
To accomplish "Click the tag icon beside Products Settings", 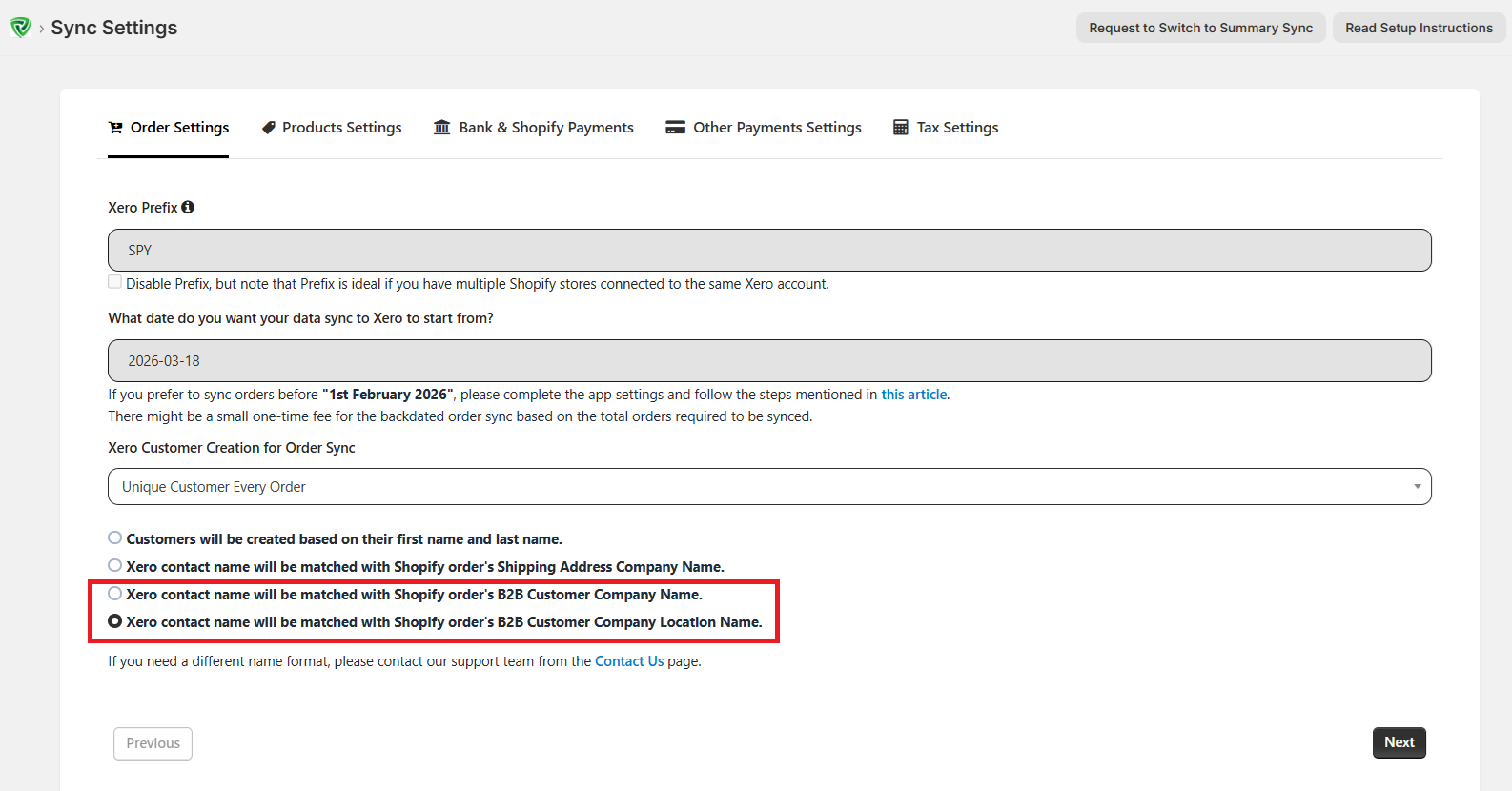I will [269, 128].
